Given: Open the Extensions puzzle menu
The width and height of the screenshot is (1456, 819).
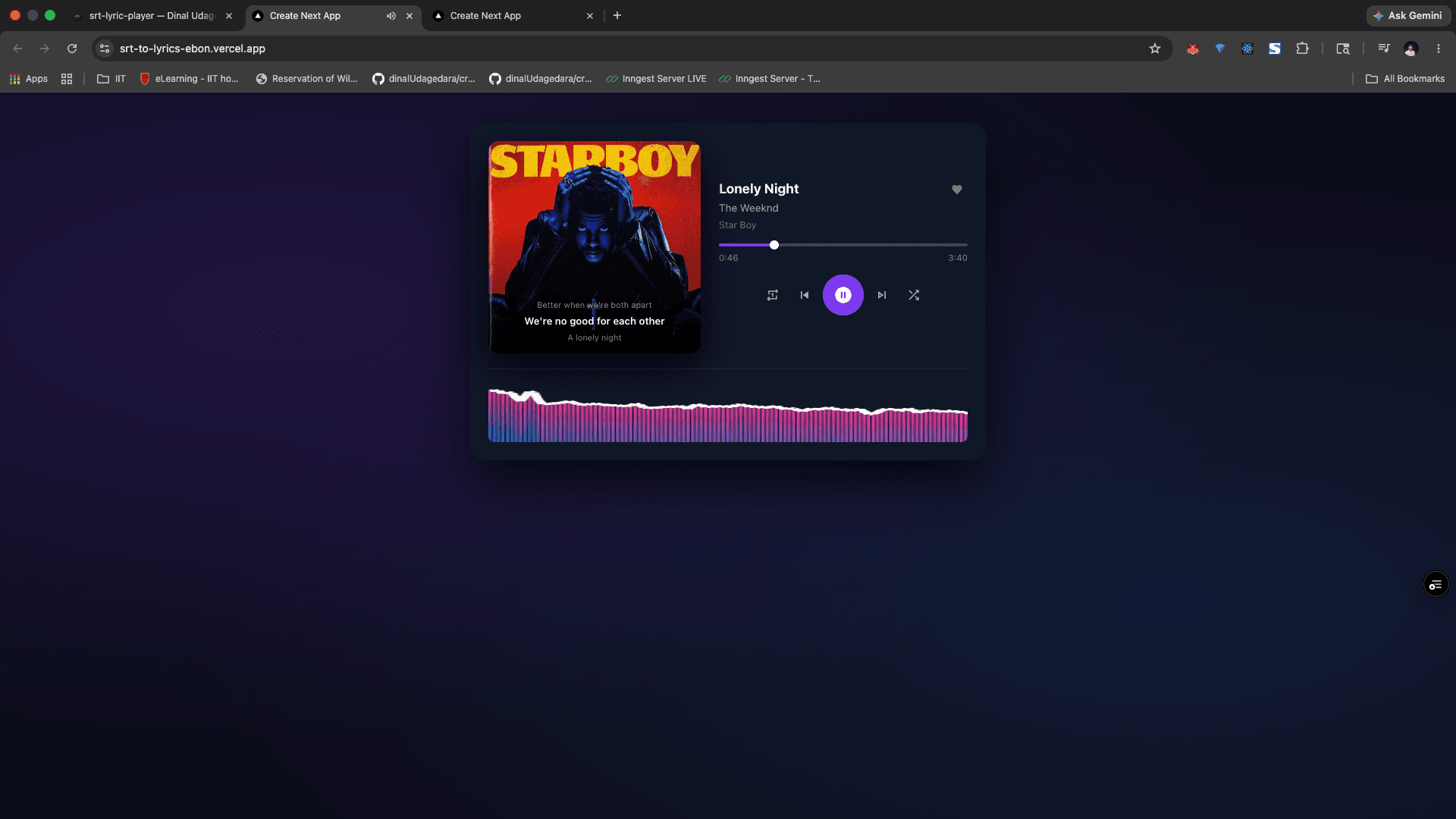Looking at the screenshot, I should (x=1302, y=49).
